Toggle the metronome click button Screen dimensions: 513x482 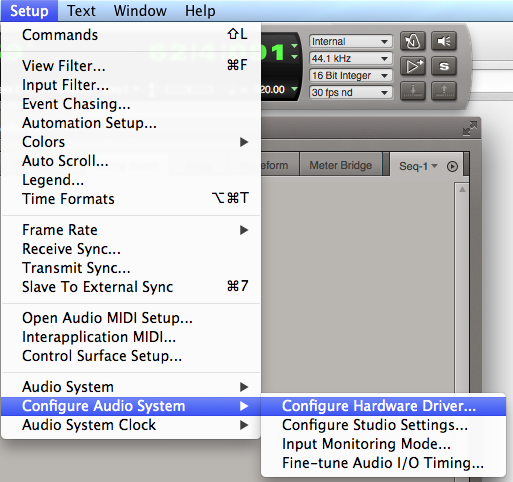pos(413,41)
